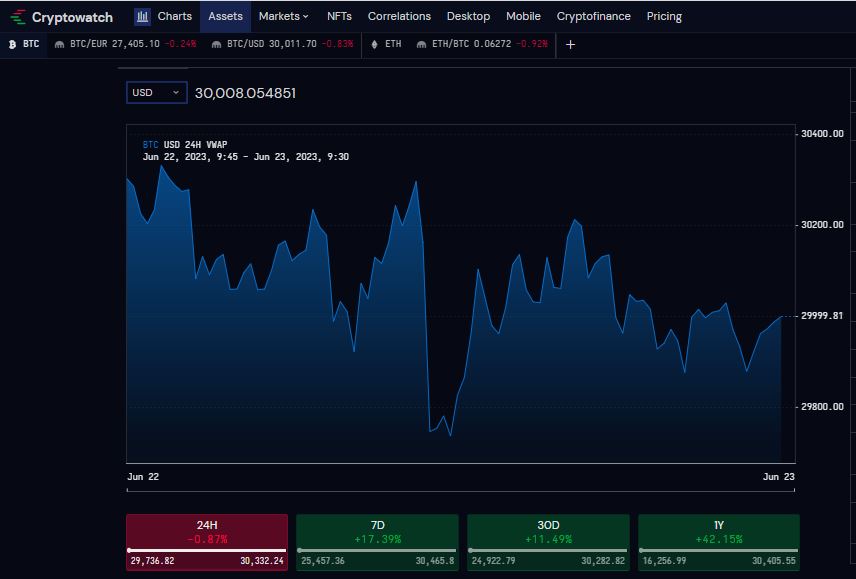The height and width of the screenshot is (579, 856).
Task: Select the BTC/EUR 27,405.10 ticker
Action: click(x=126, y=44)
